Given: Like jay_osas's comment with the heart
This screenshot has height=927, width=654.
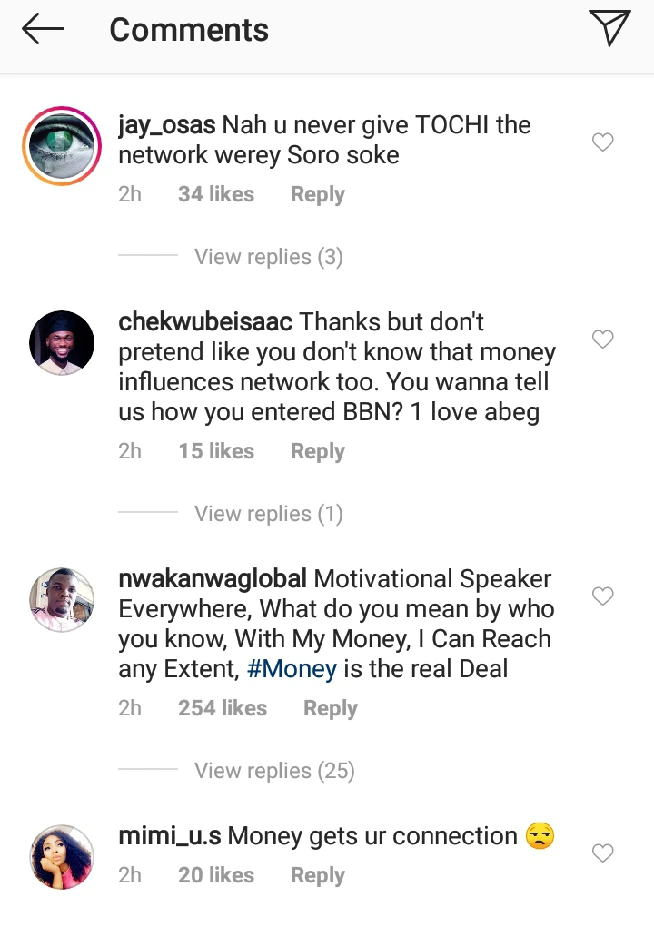Looking at the screenshot, I should coord(602,143).
